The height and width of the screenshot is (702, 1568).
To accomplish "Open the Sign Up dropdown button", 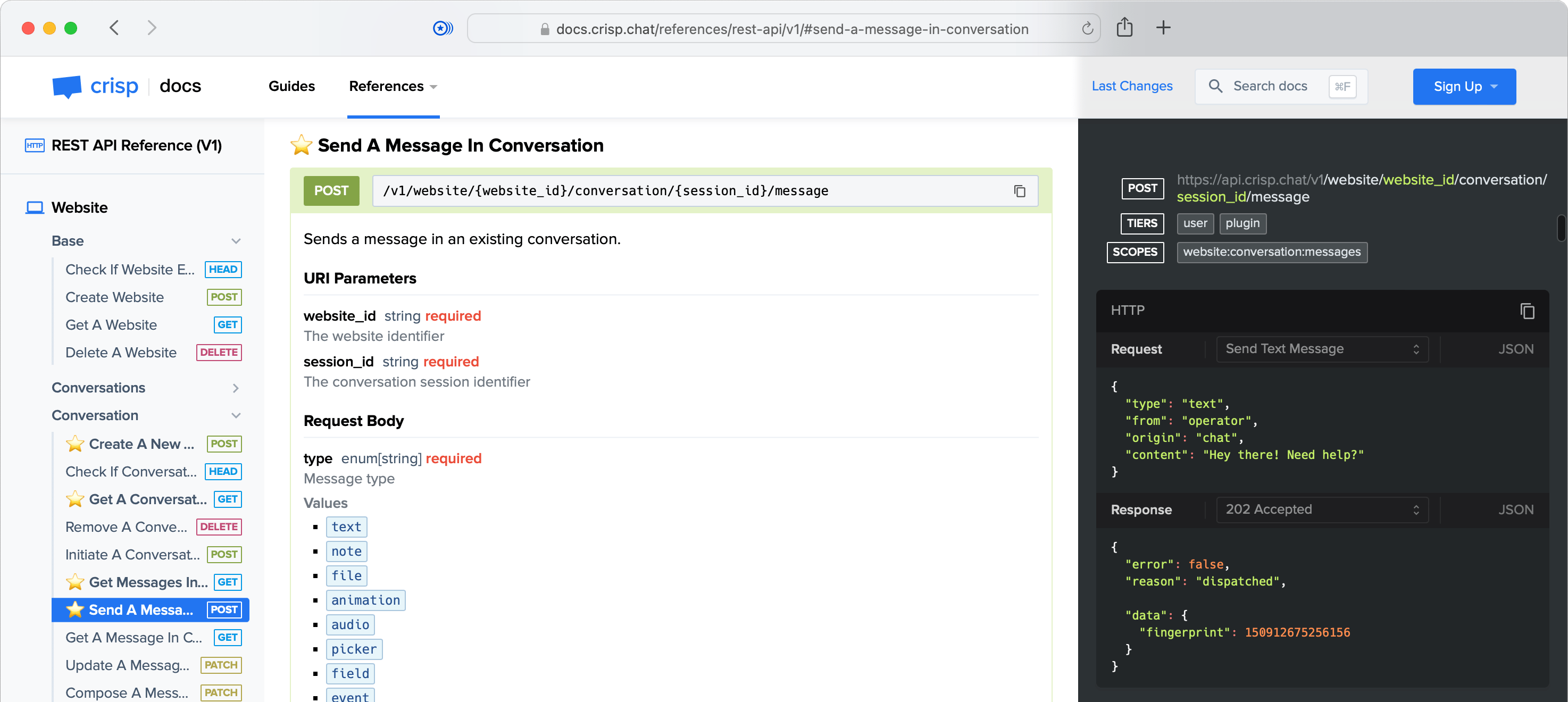I will 1464,87.
